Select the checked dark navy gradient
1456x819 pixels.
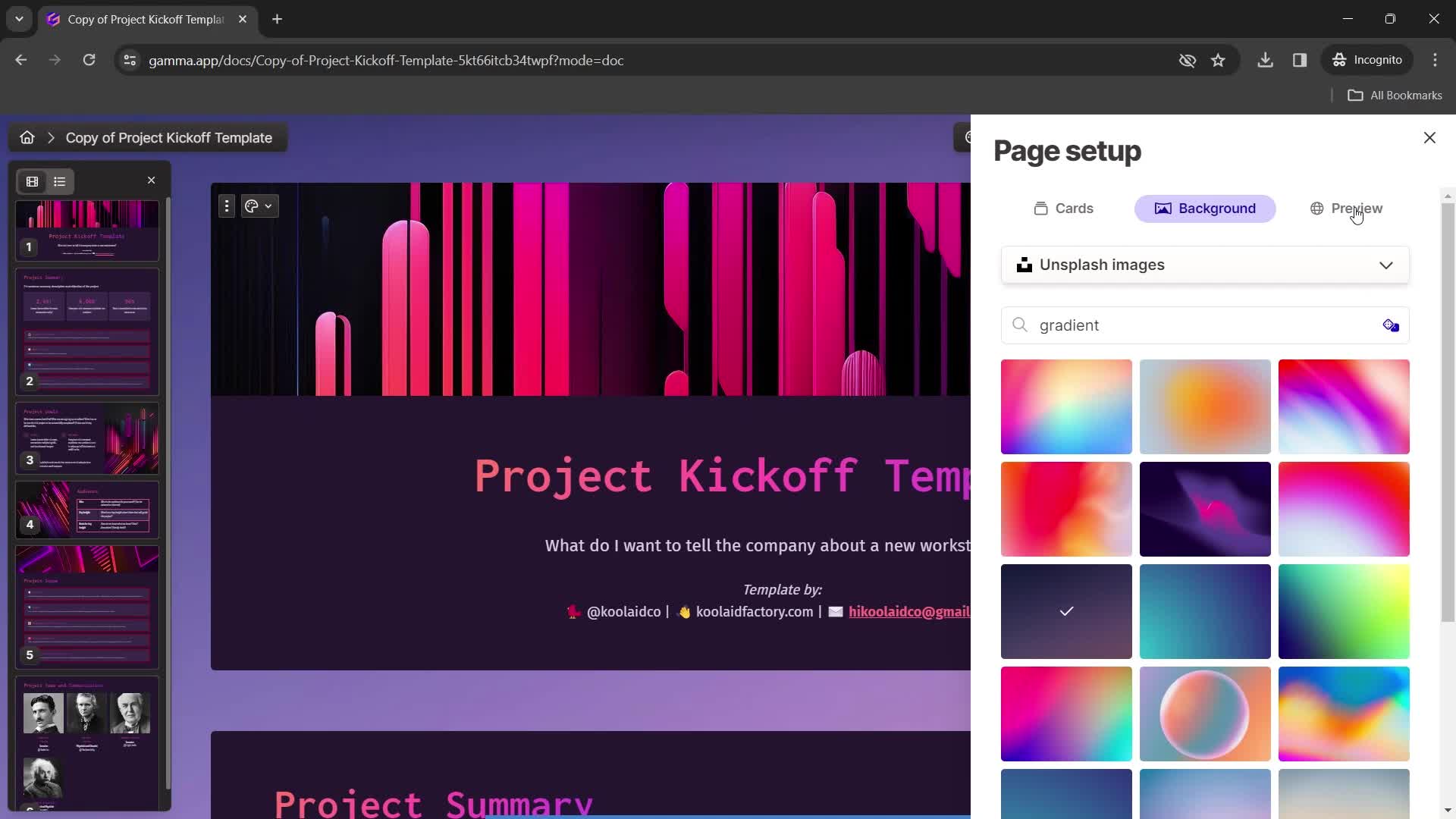1066,611
